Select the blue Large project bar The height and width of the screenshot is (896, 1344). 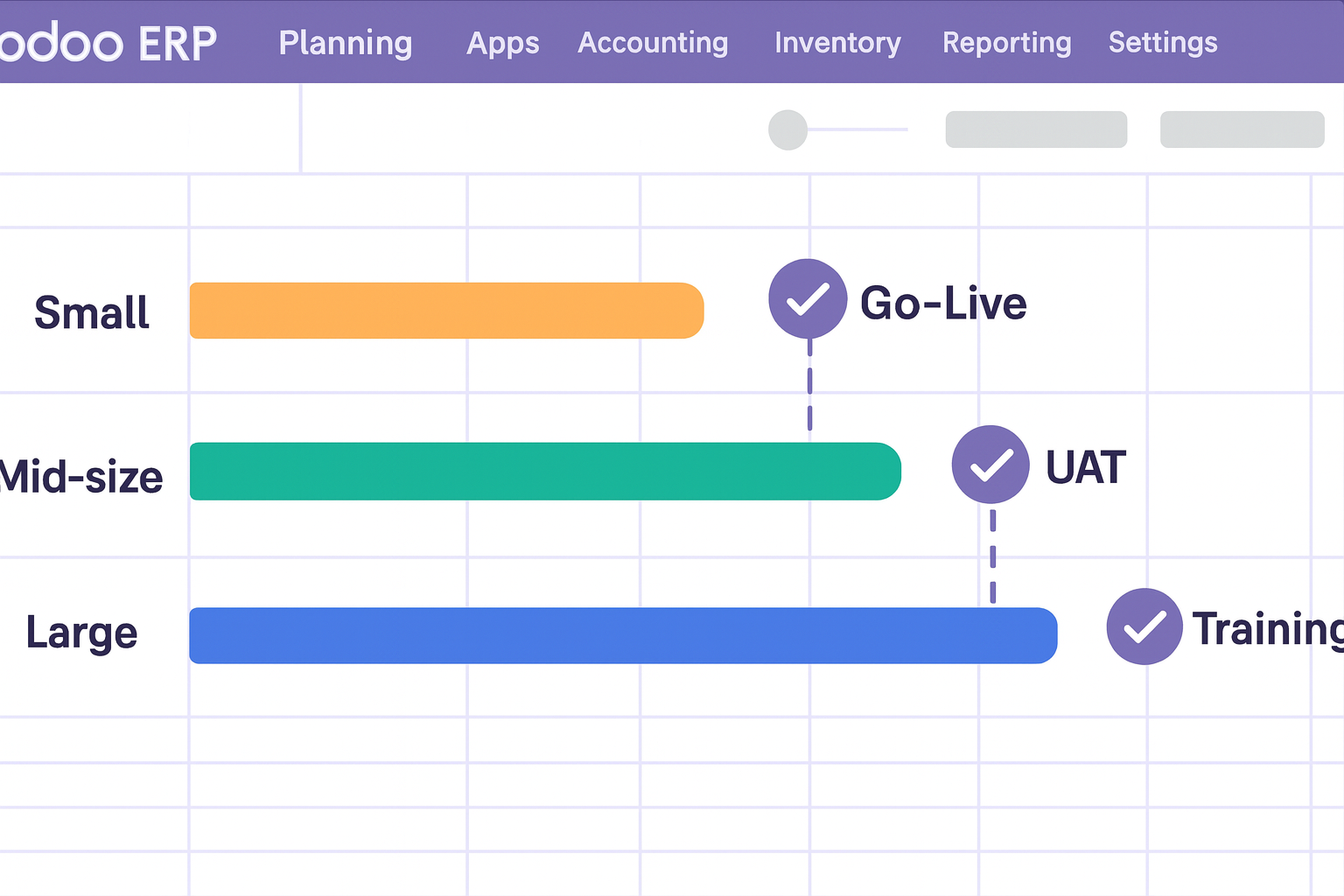point(623,635)
